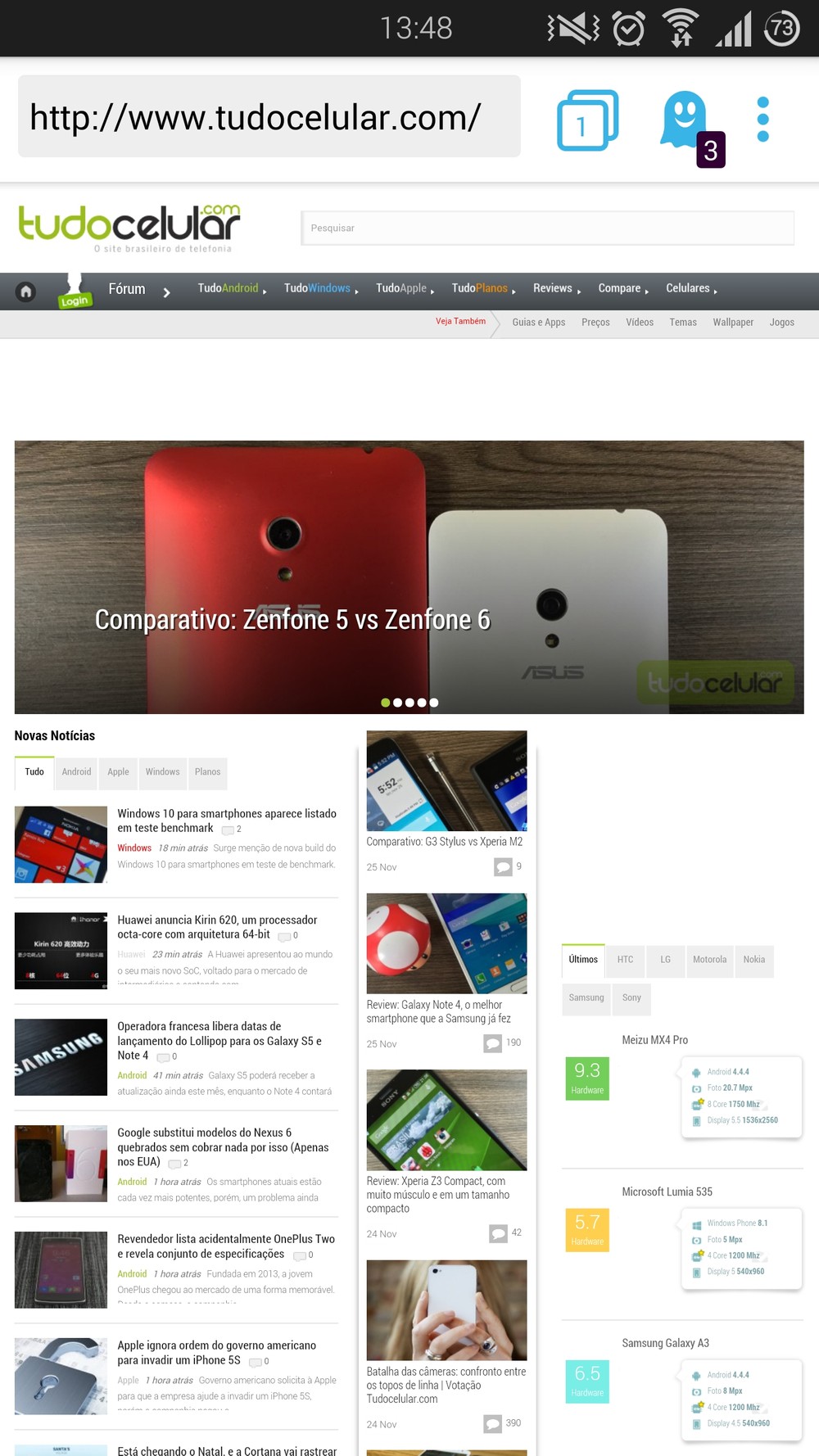Focus the Pesquisar search field
Image resolution: width=819 pixels, height=1456 pixels.
(548, 228)
